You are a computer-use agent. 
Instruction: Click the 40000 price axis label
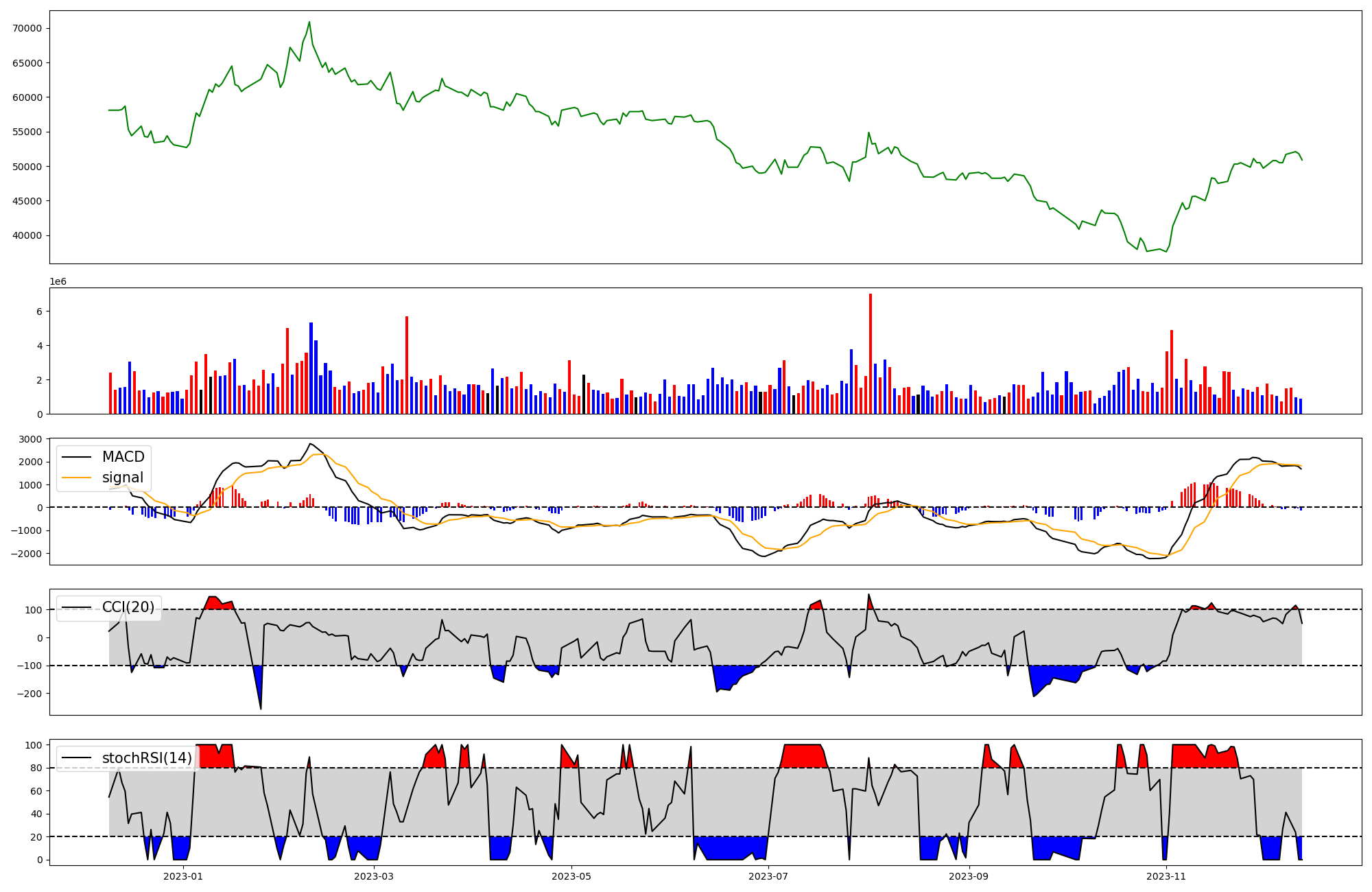[27, 235]
